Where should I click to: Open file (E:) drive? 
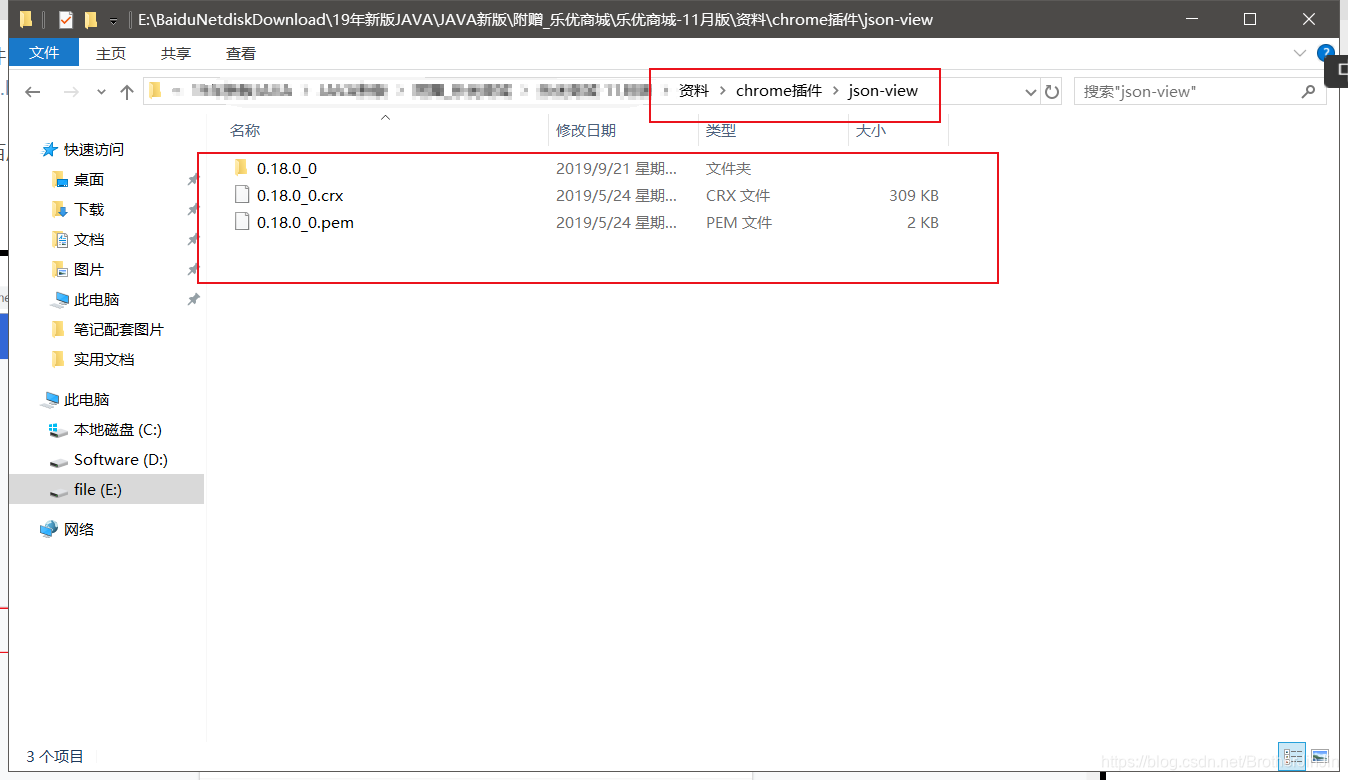[x=98, y=489]
